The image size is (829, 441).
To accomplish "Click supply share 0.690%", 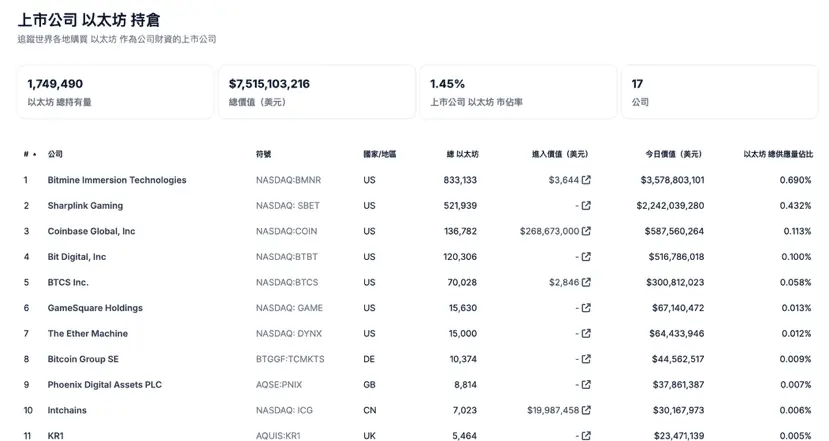I will pos(795,180).
